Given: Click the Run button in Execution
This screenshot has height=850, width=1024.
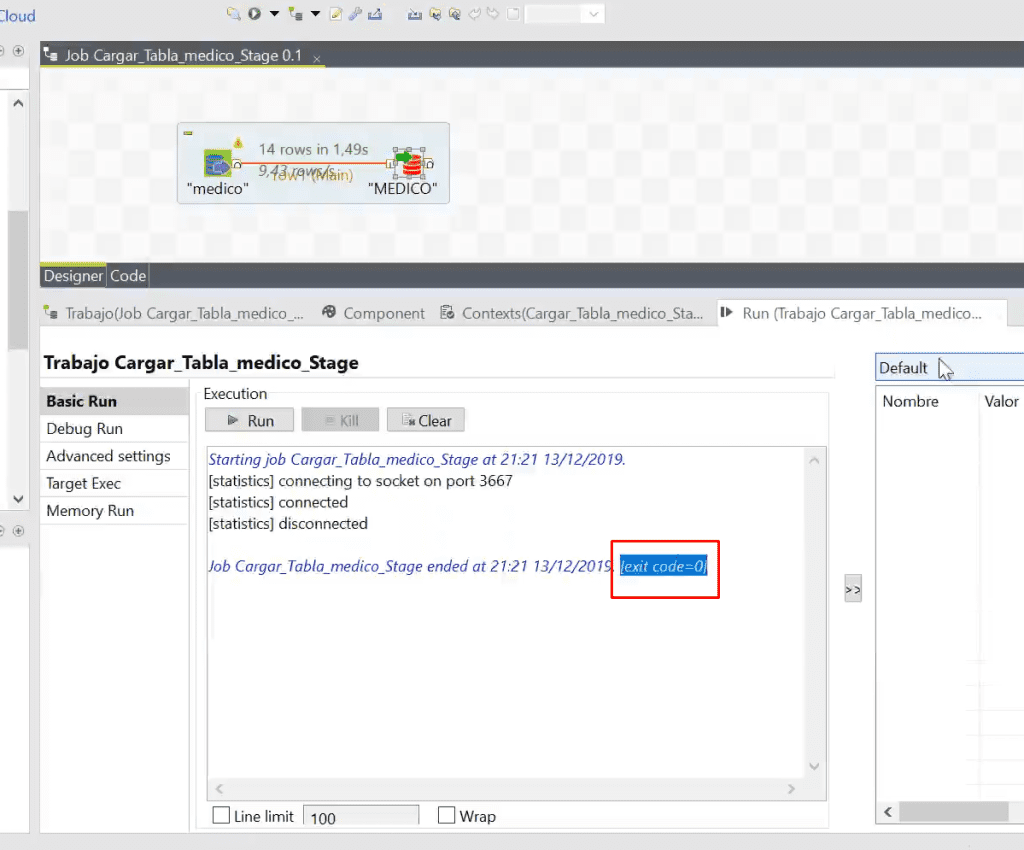Looking at the screenshot, I should coord(249,420).
